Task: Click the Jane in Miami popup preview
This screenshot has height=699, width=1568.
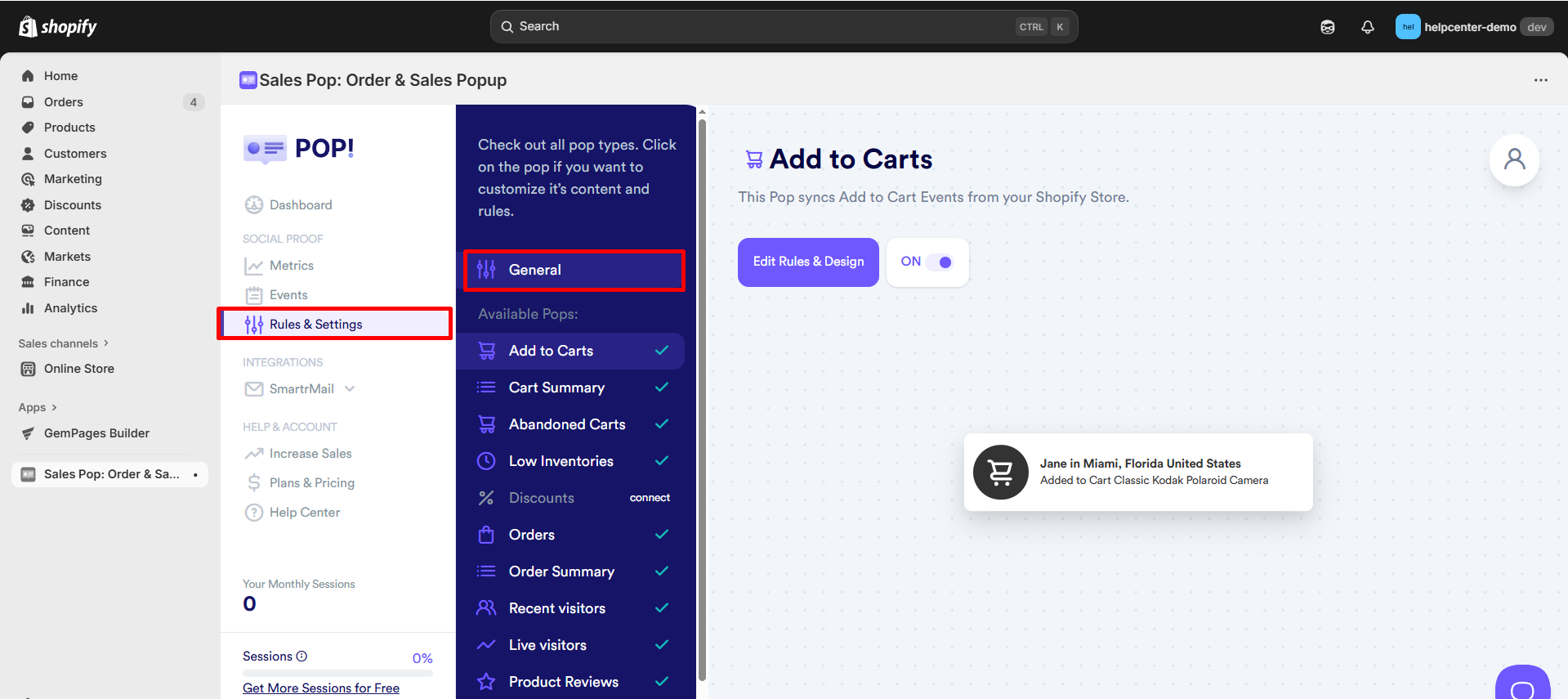Action: (x=1138, y=473)
